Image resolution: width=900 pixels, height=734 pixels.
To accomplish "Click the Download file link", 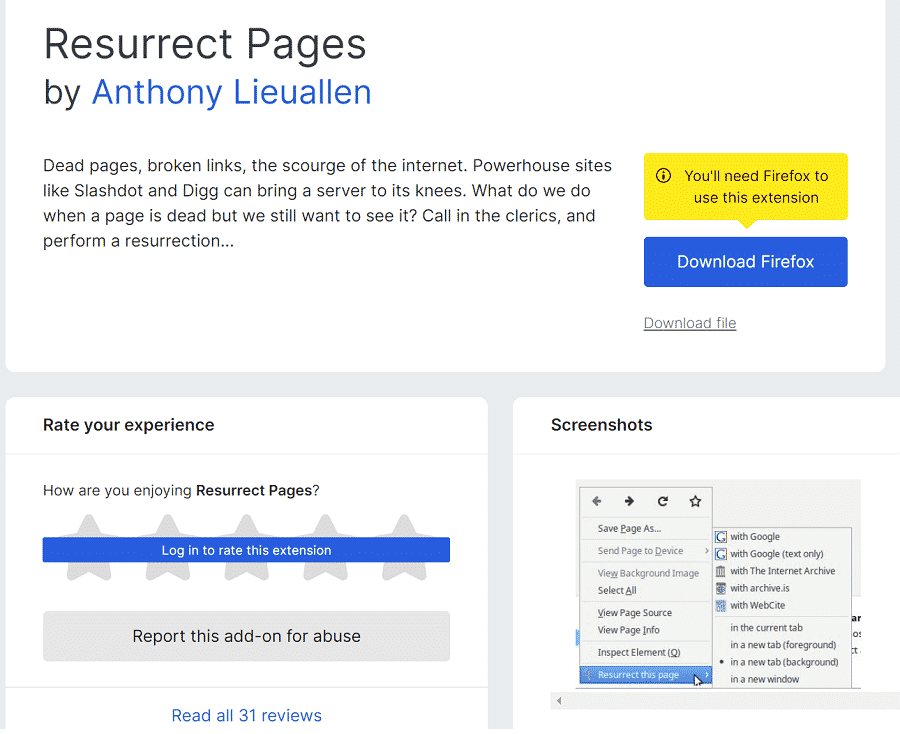I will [x=689, y=323].
